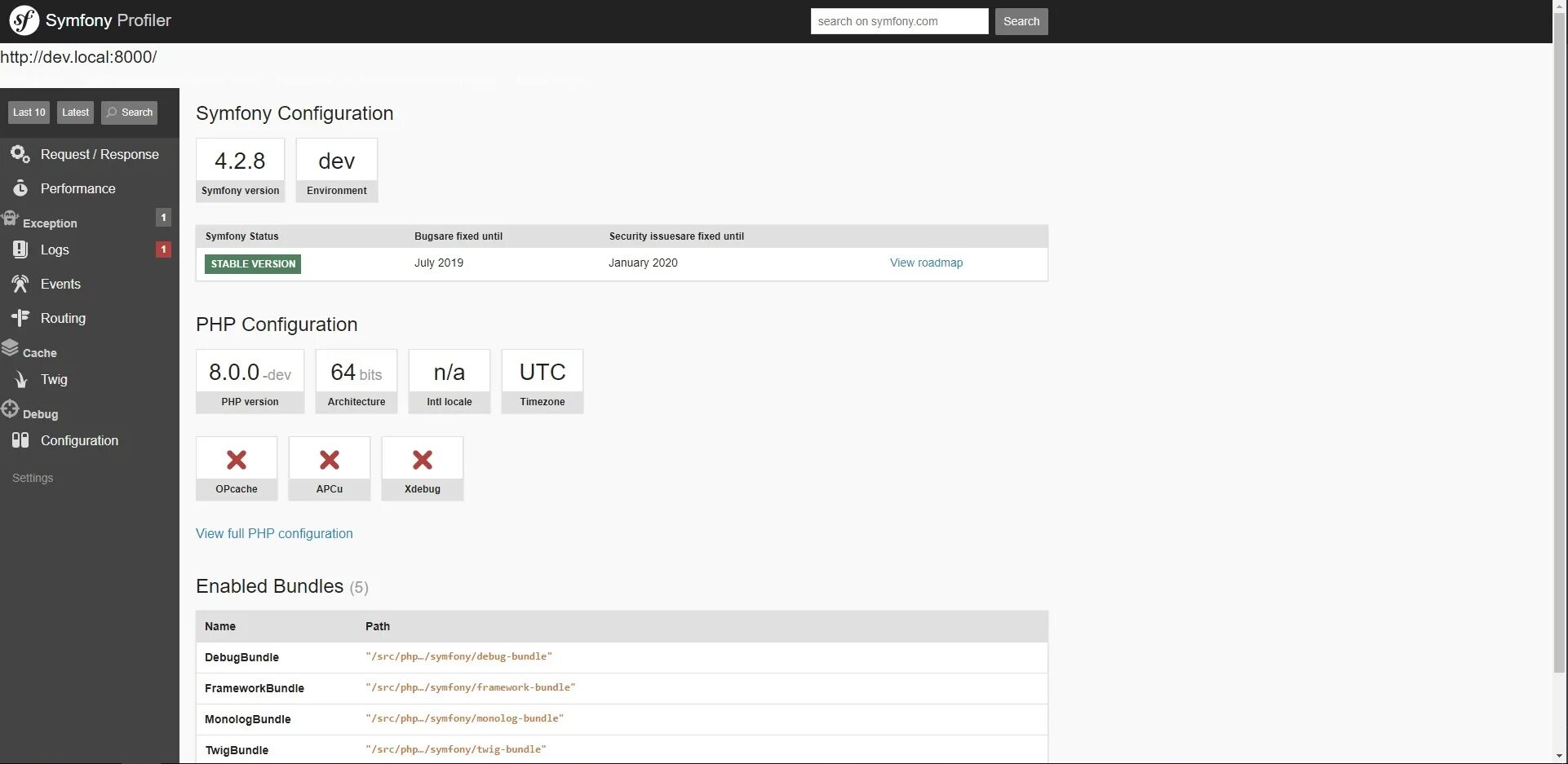Click the 'Bugsare fixed until' column header

tap(458, 236)
